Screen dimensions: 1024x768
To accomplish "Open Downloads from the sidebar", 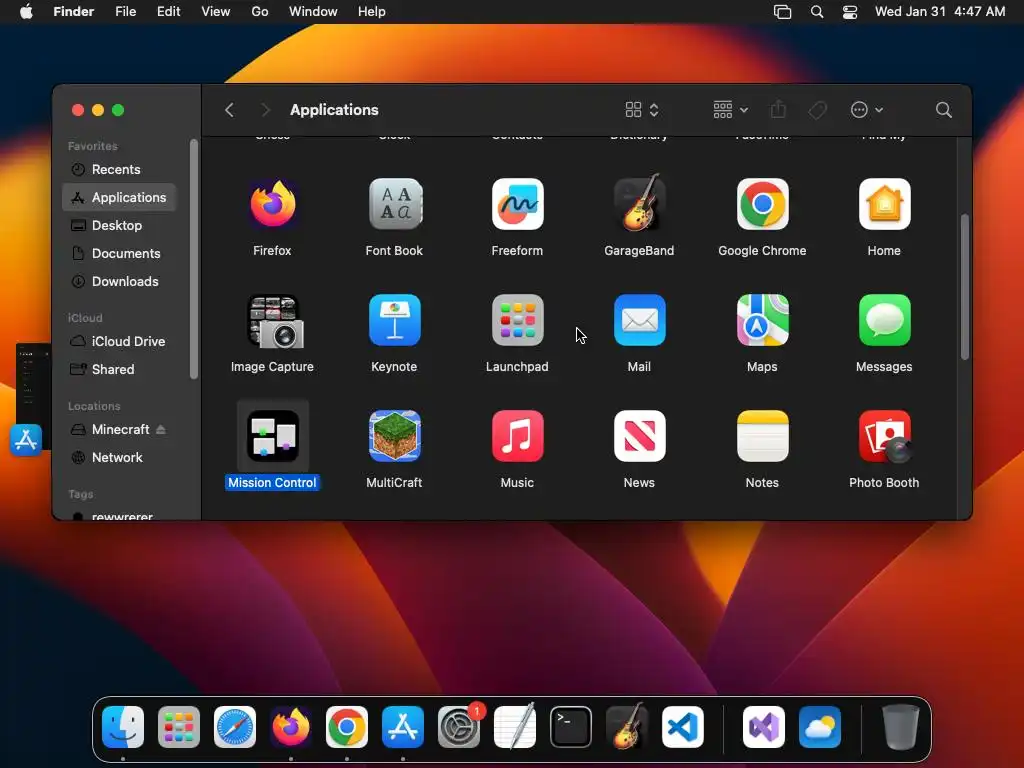I will (119, 281).
